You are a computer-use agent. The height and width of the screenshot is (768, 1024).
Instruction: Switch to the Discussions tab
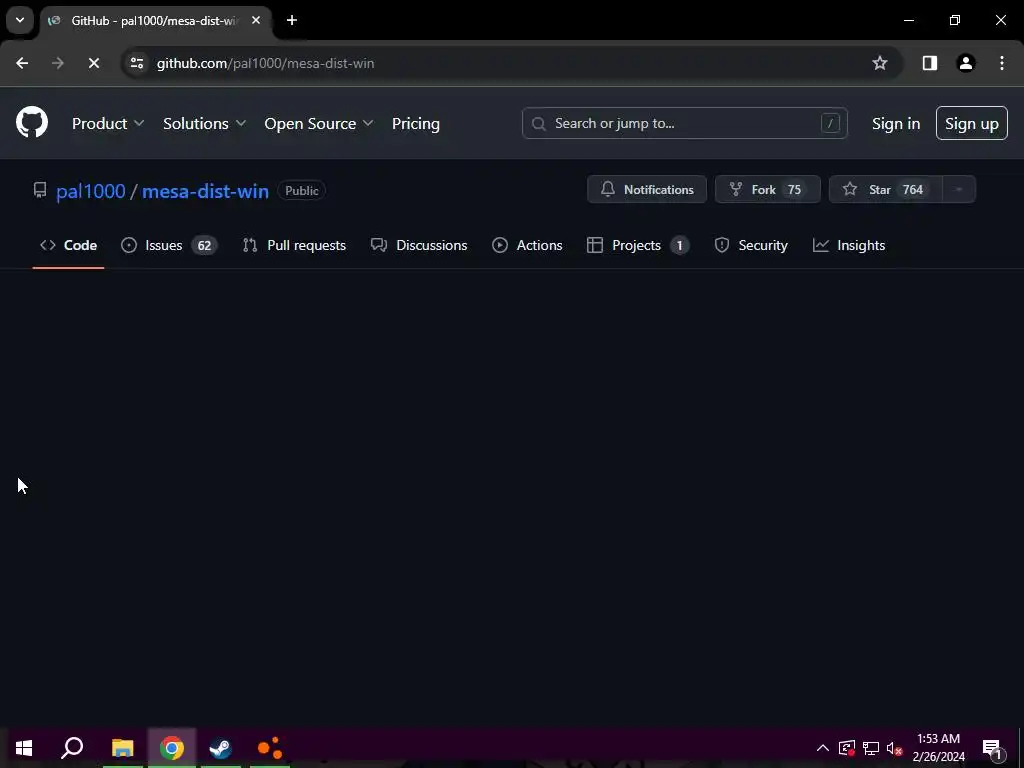[419, 246]
